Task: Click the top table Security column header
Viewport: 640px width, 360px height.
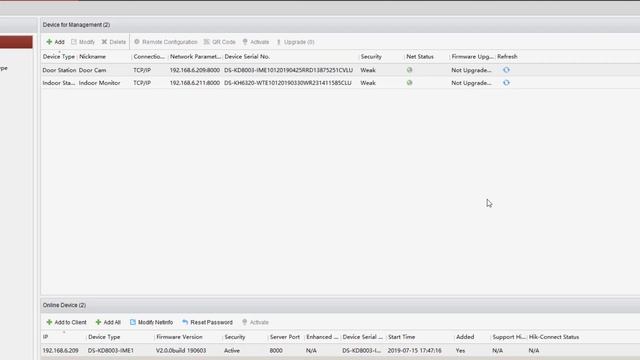Action: (x=371, y=57)
